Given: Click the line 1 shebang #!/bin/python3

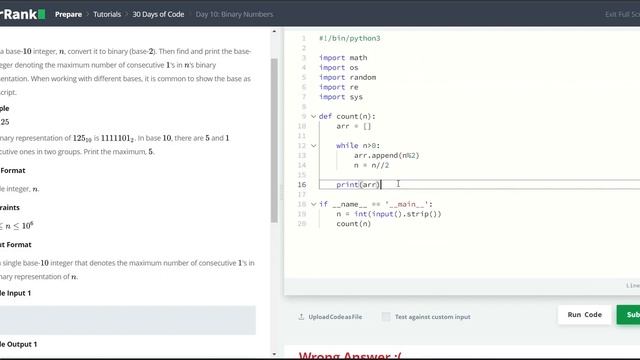Looking at the screenshot, I should pyautogui.click(x=349, y=38).
